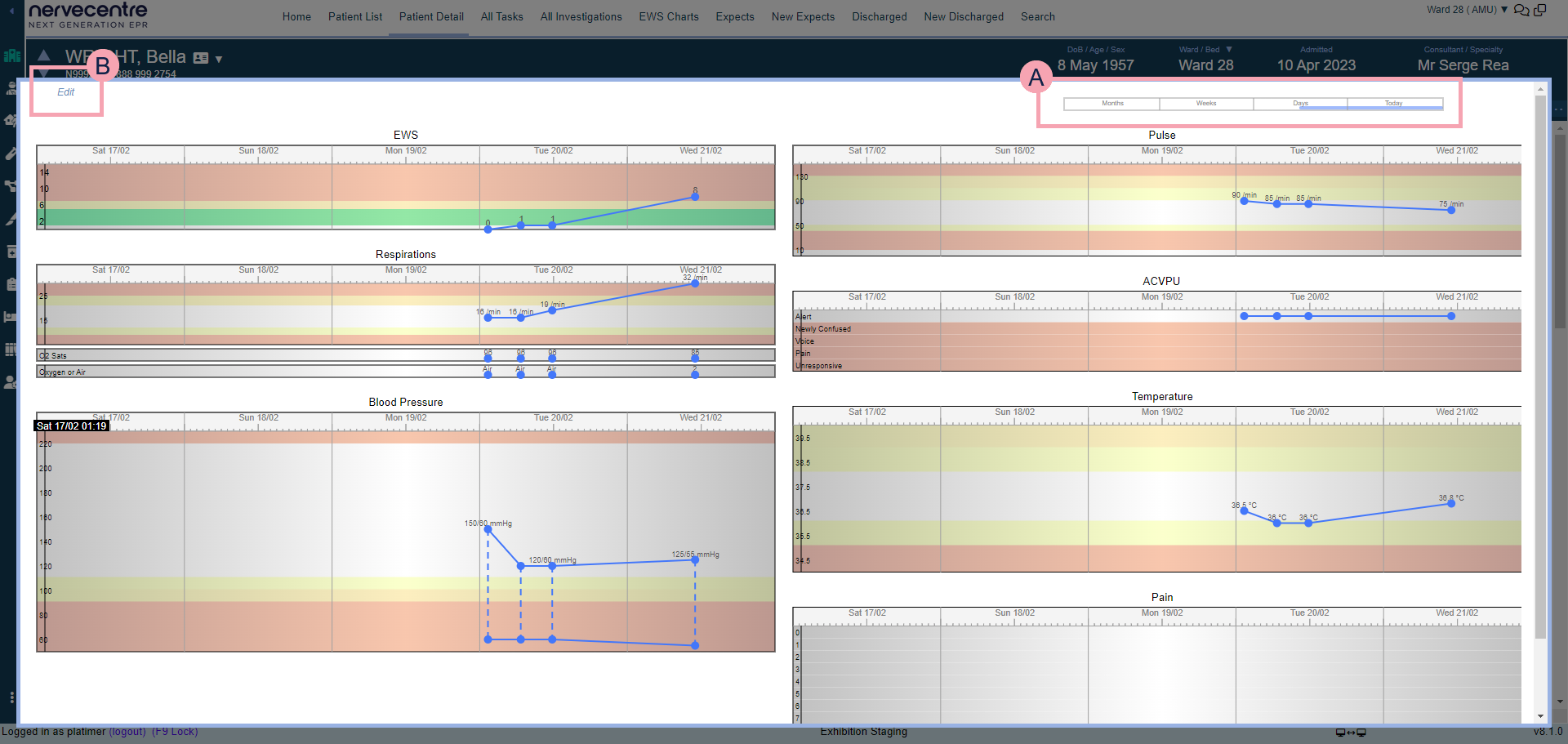Open the chat messages icon
Screen dimensions: 1568x744
pyautogui.click(x=1521, y=11)
